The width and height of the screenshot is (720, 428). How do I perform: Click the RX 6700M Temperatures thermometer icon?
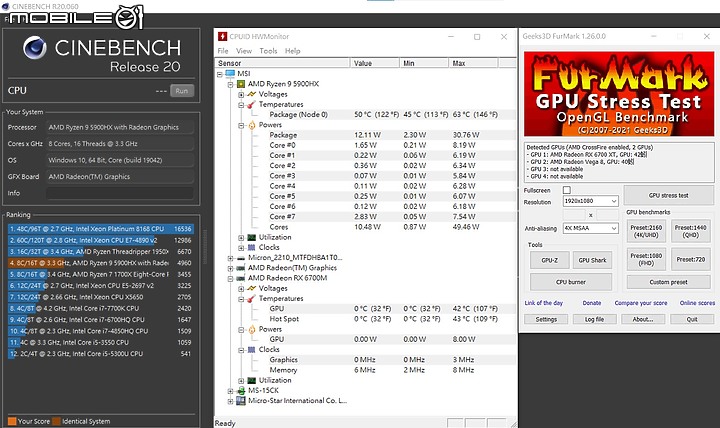251,299
